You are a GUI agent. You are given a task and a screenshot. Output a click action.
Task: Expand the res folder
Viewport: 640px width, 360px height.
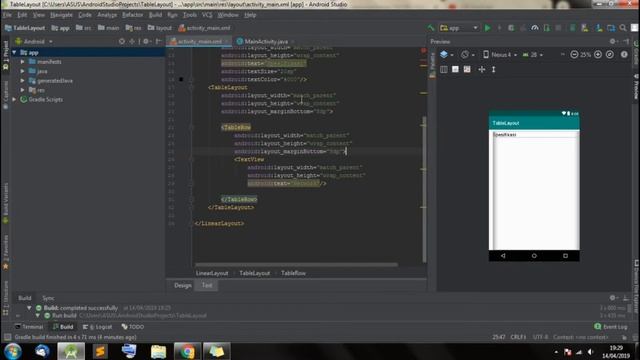(22, 90)
